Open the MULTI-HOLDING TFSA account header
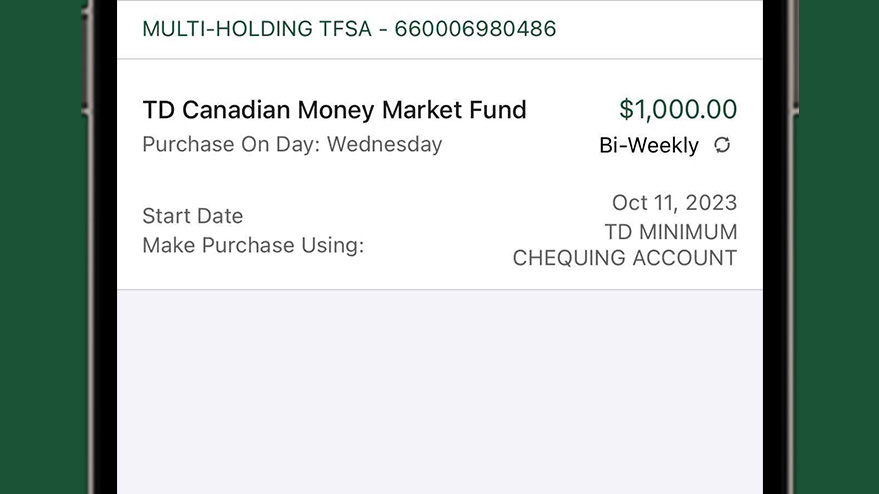The height and width of the screenshot is (494, 879). (440, 29)
